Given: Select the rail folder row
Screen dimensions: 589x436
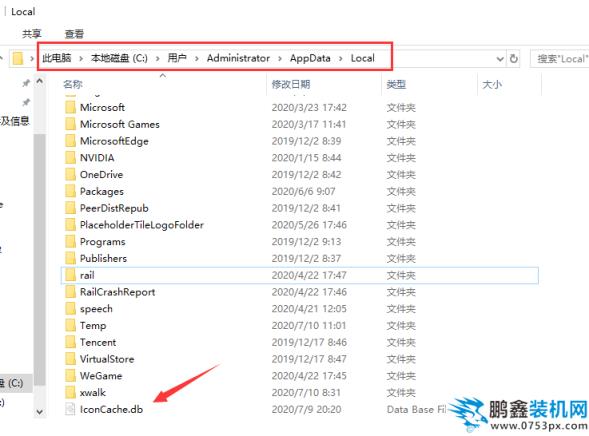Looking at the screenshot, I should 299,275.
